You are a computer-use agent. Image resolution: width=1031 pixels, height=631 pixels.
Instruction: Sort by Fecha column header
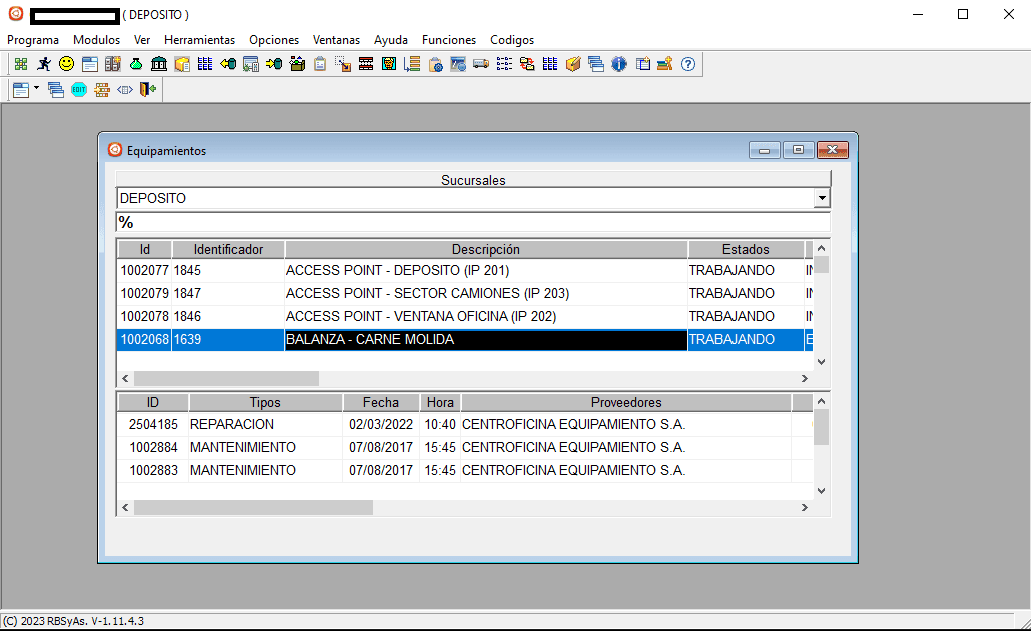[381, 402]
